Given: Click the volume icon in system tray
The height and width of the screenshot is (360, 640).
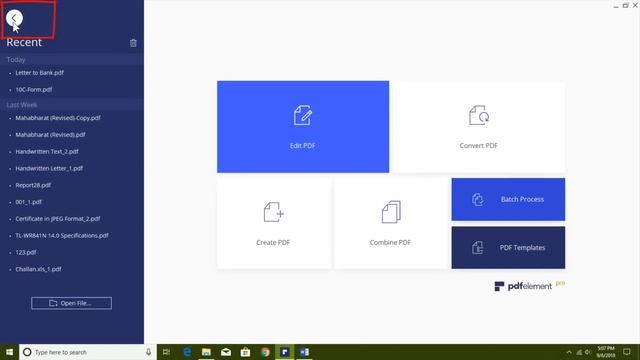Looking at the screenshot, I should point(588,352).
